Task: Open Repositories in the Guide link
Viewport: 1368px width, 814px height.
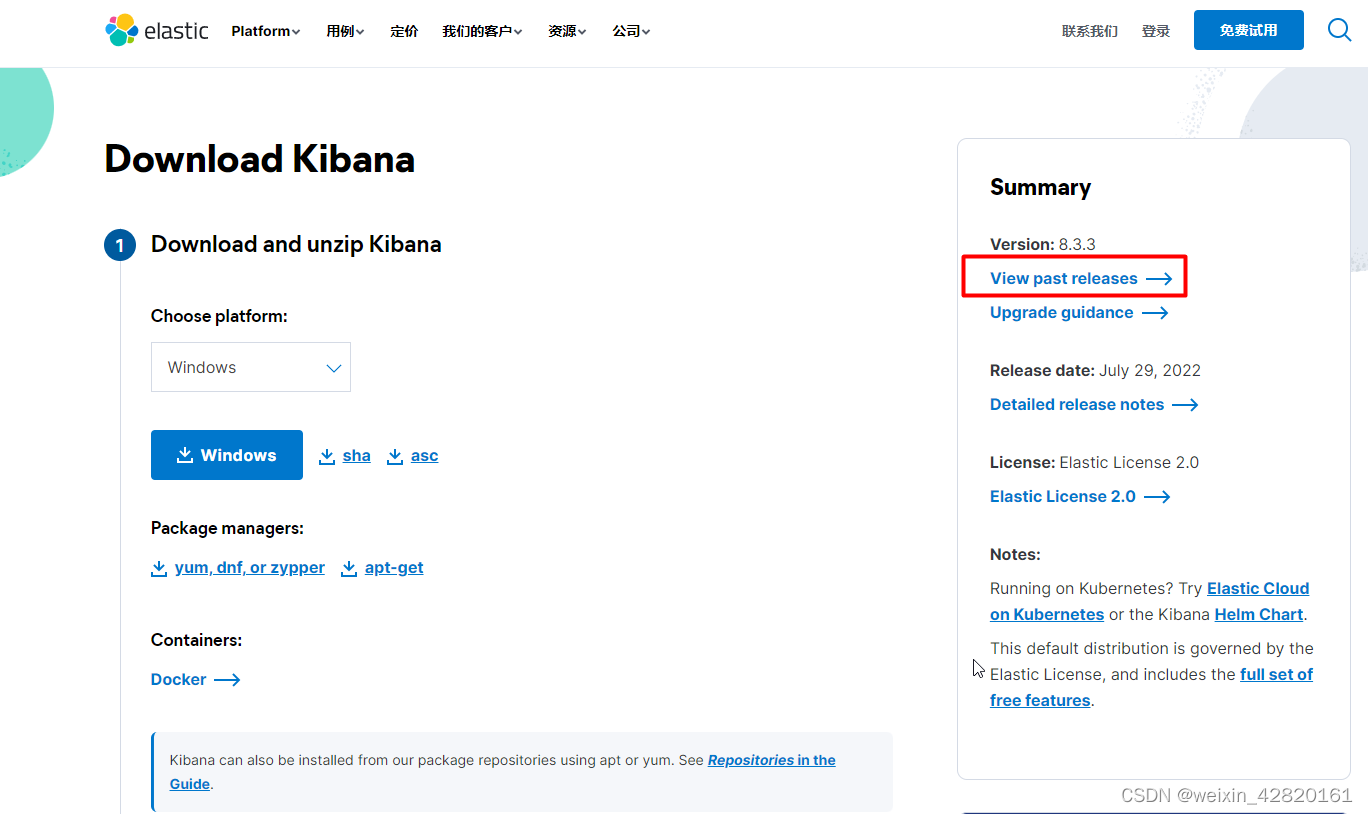Action: (772, 760)
